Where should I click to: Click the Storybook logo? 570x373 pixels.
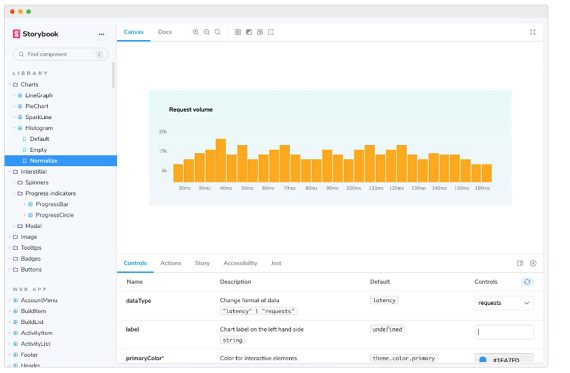click(35, 34)
